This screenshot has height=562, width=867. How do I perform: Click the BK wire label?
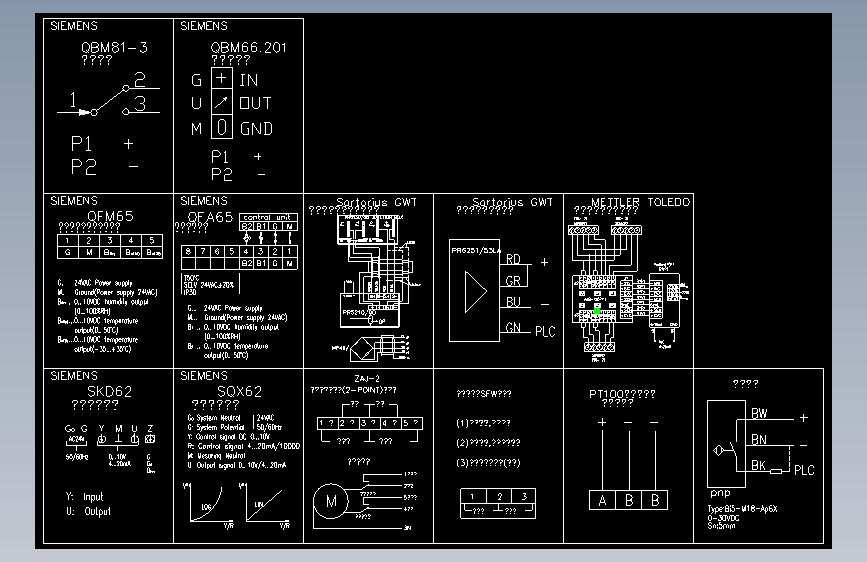758,466
